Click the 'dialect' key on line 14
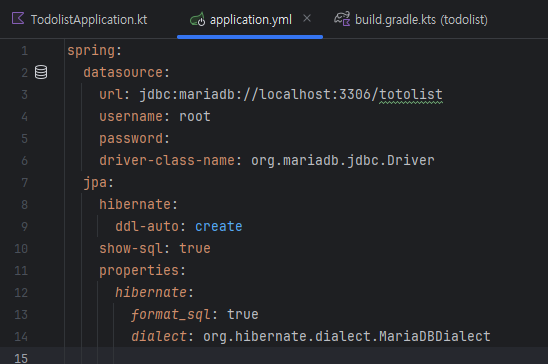 tap(159, 336)
